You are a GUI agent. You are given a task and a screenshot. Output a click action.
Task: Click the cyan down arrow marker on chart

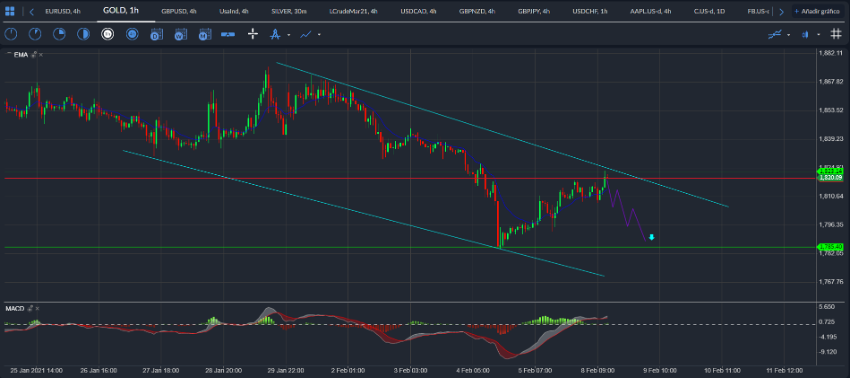click(652, 237)
